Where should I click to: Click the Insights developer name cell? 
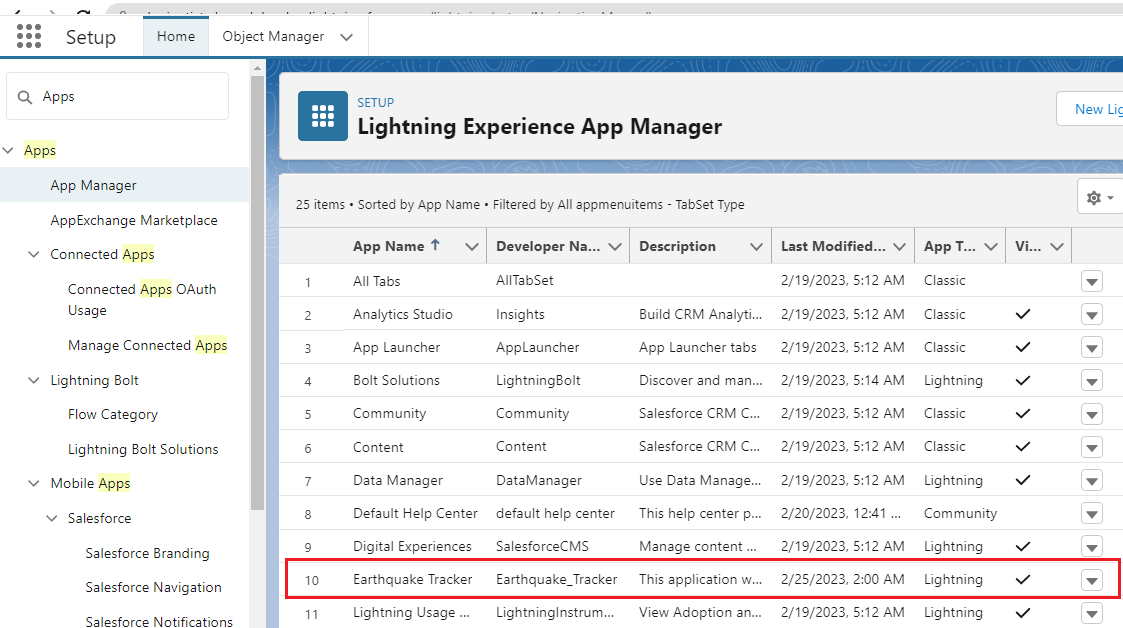520,314
